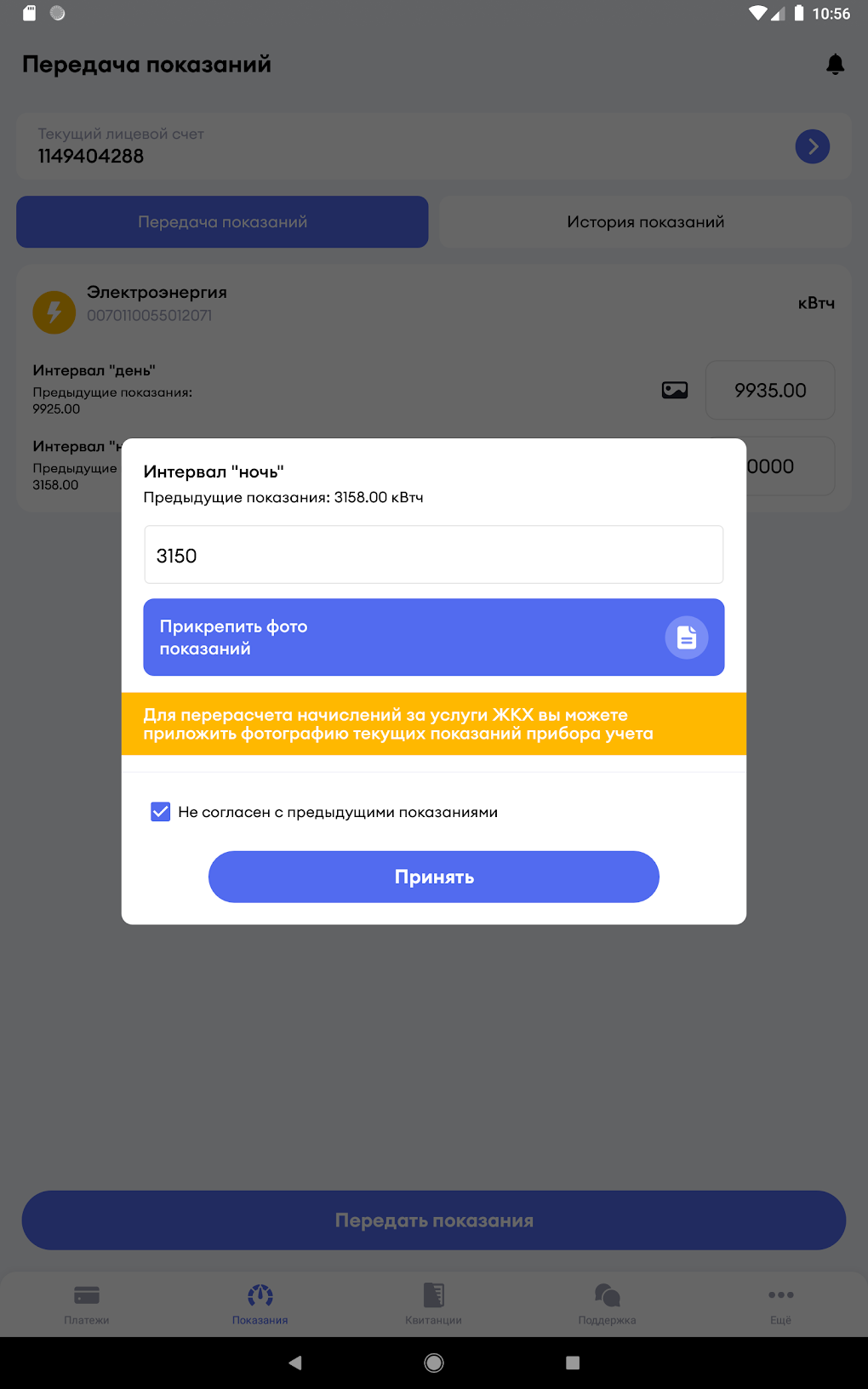Open Поддержка chat icon
Image resolution: width=868 pixels, height=1389 pixels.
[607, 1295]
